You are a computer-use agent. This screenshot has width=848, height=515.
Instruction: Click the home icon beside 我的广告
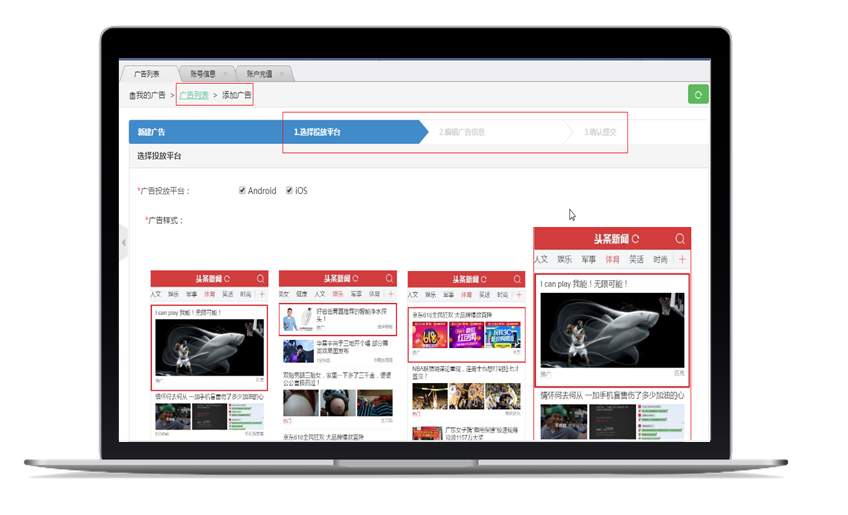coord(132,96)
